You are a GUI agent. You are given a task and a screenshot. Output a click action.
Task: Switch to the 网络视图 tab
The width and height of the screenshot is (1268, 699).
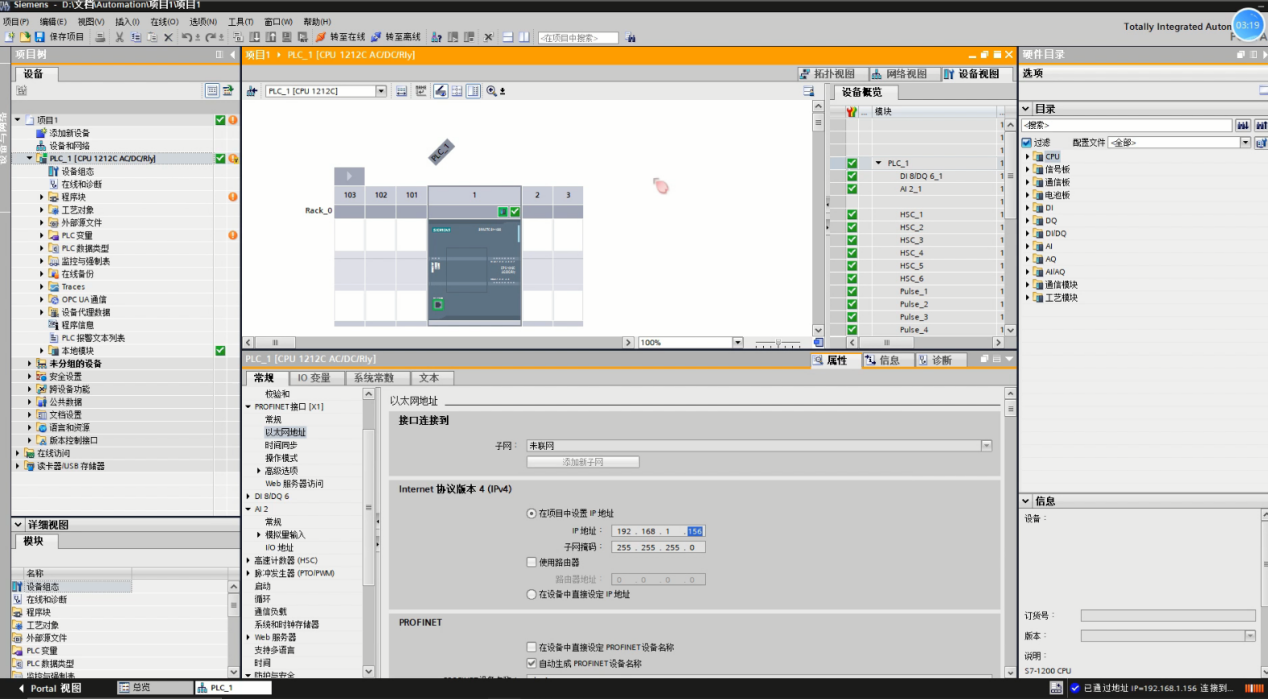(899, 74)
